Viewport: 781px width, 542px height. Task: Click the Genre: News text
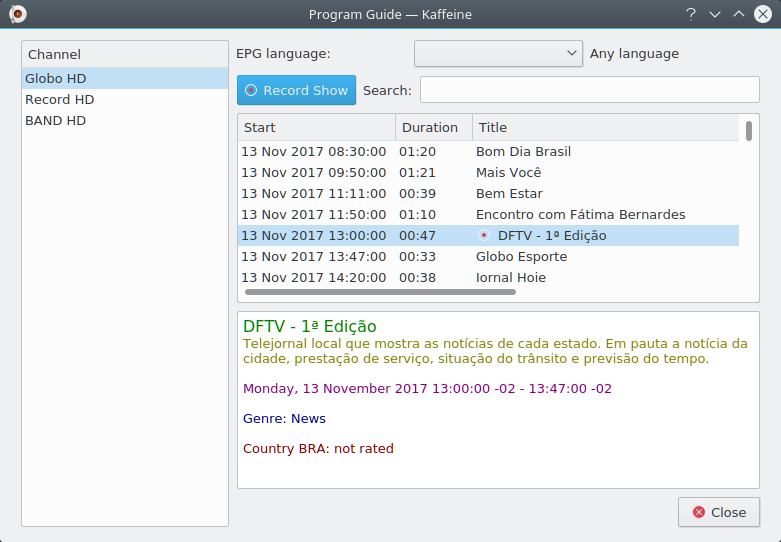point(284,418)
